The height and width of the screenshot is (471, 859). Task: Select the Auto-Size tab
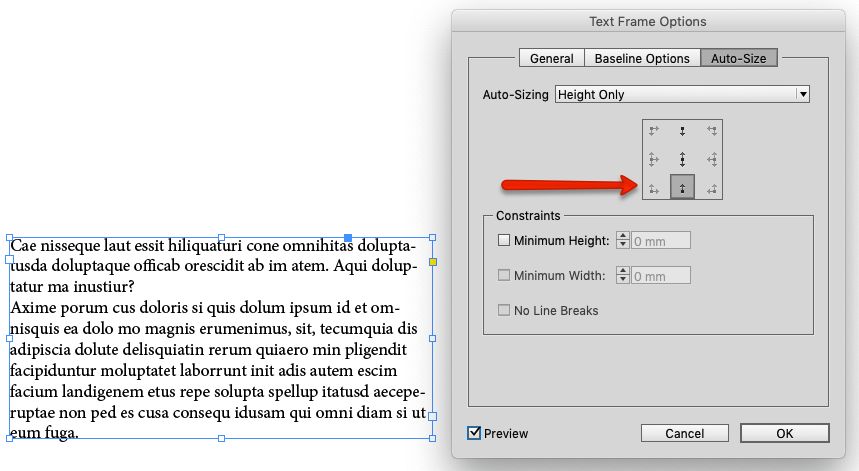pyautogui.click(x=738, y=58)
